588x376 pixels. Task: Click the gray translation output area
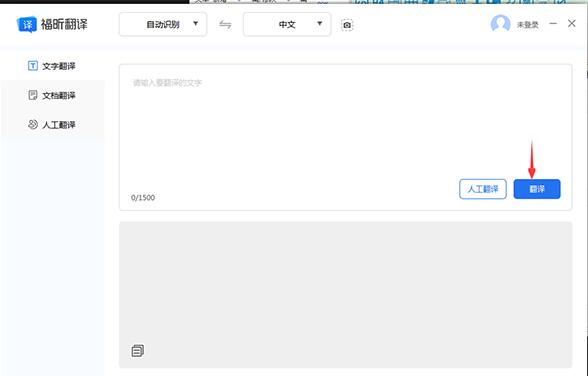[345, 295]
